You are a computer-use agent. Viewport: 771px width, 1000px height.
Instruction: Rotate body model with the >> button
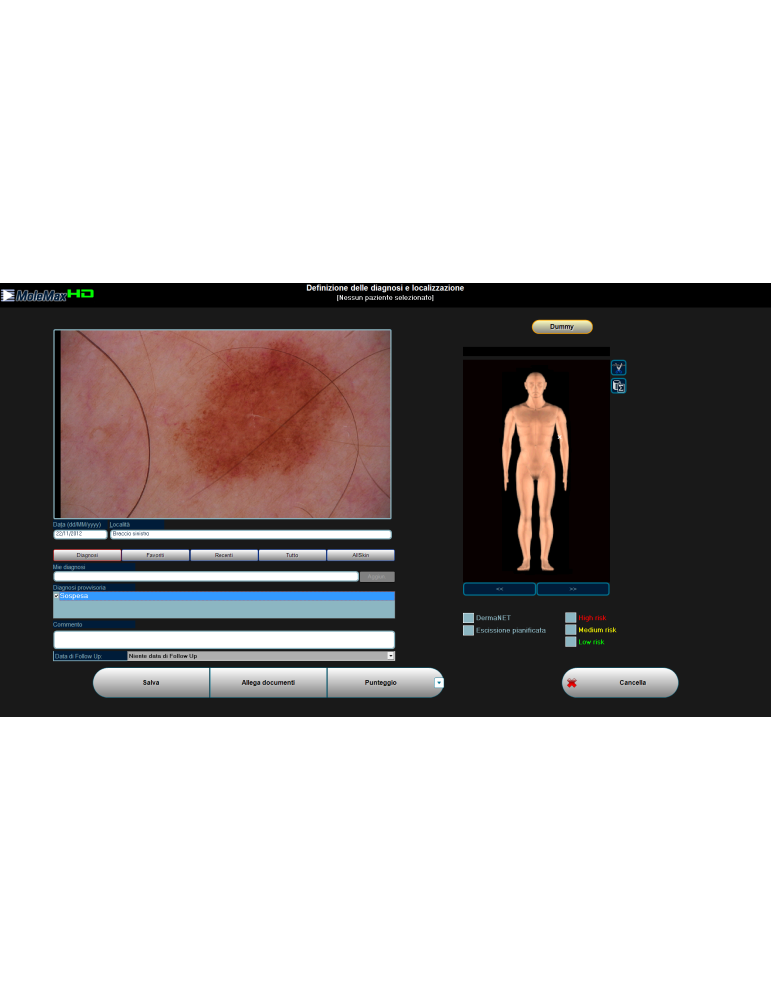pyautogui.click(x=573, y=589)
